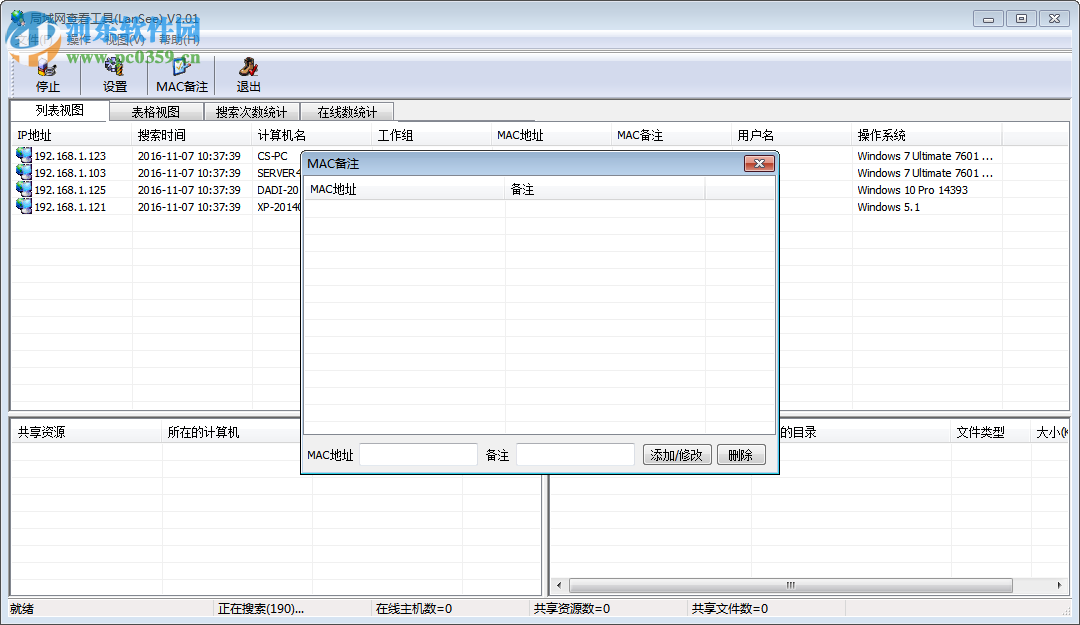
Task: Click the computer icon beside 192.168.1.123
Action: coord(22,155)
